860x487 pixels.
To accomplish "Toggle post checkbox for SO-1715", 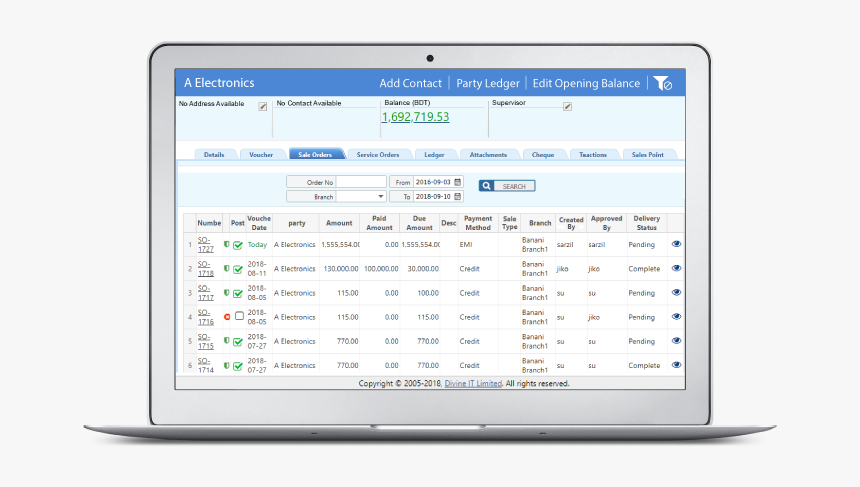I will [x=238, y=341].
